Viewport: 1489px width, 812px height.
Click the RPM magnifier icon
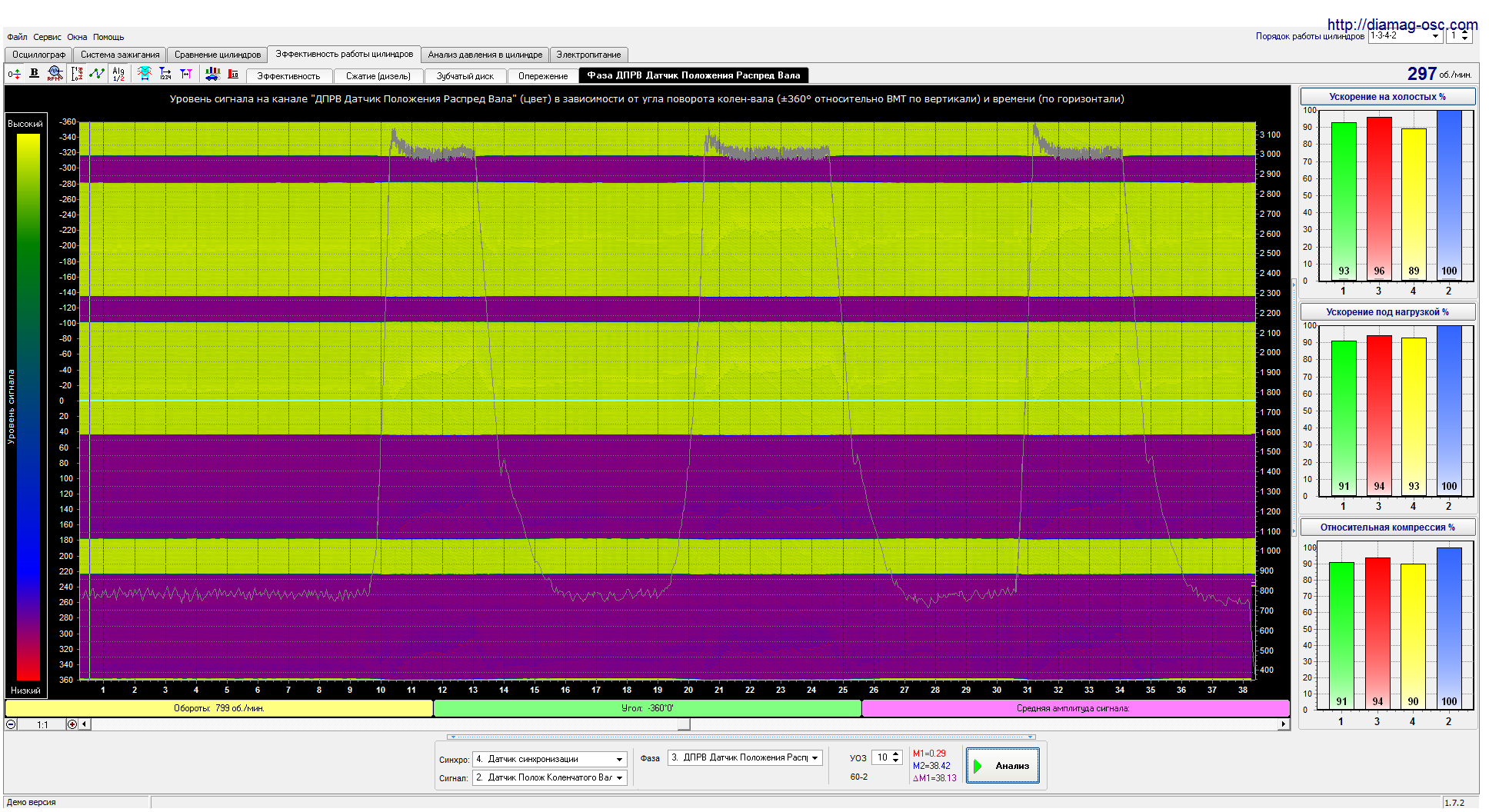point(55,73)
